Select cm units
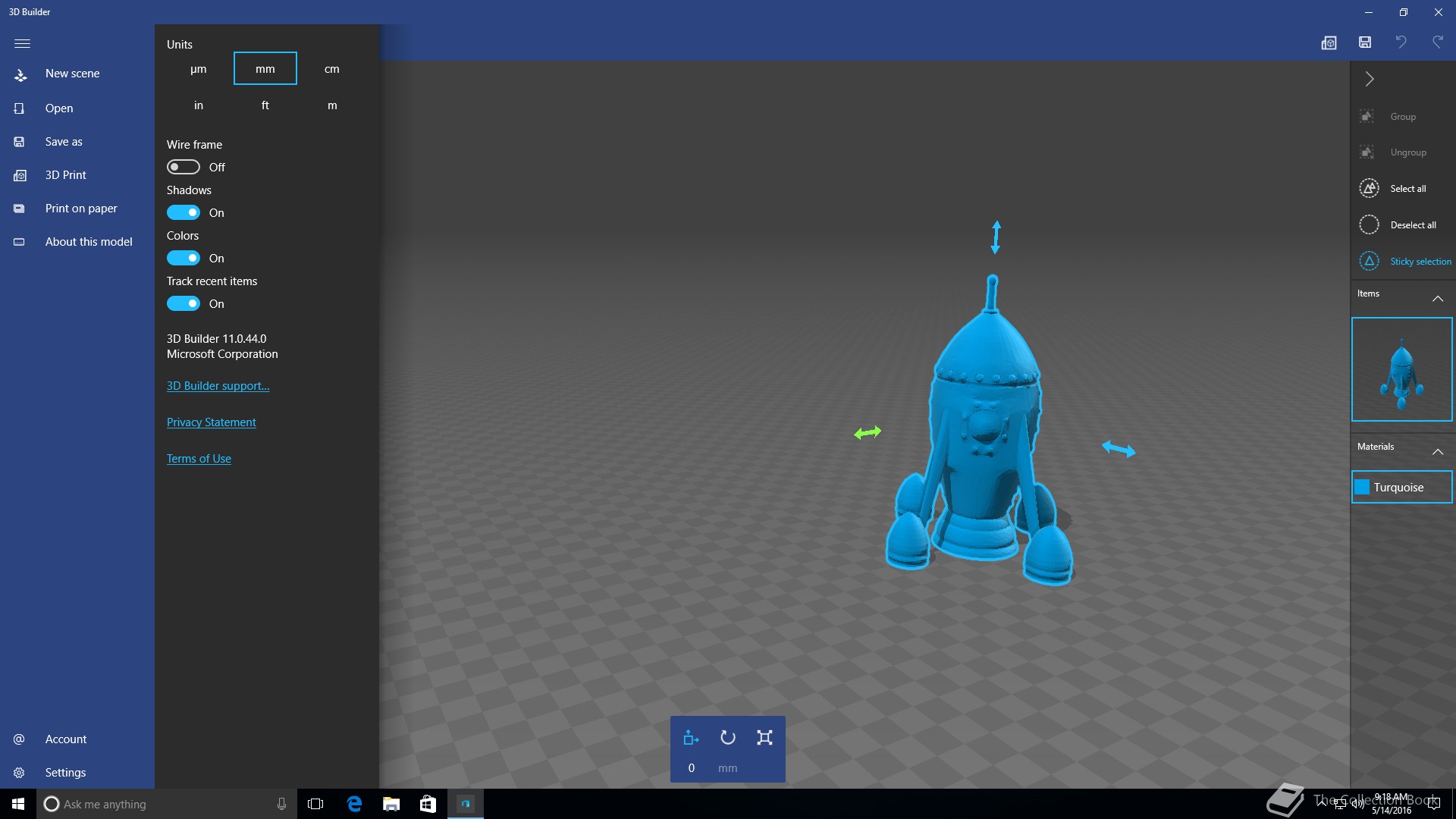This screenshot has height=819, width=1456. [x=332, y=69]
